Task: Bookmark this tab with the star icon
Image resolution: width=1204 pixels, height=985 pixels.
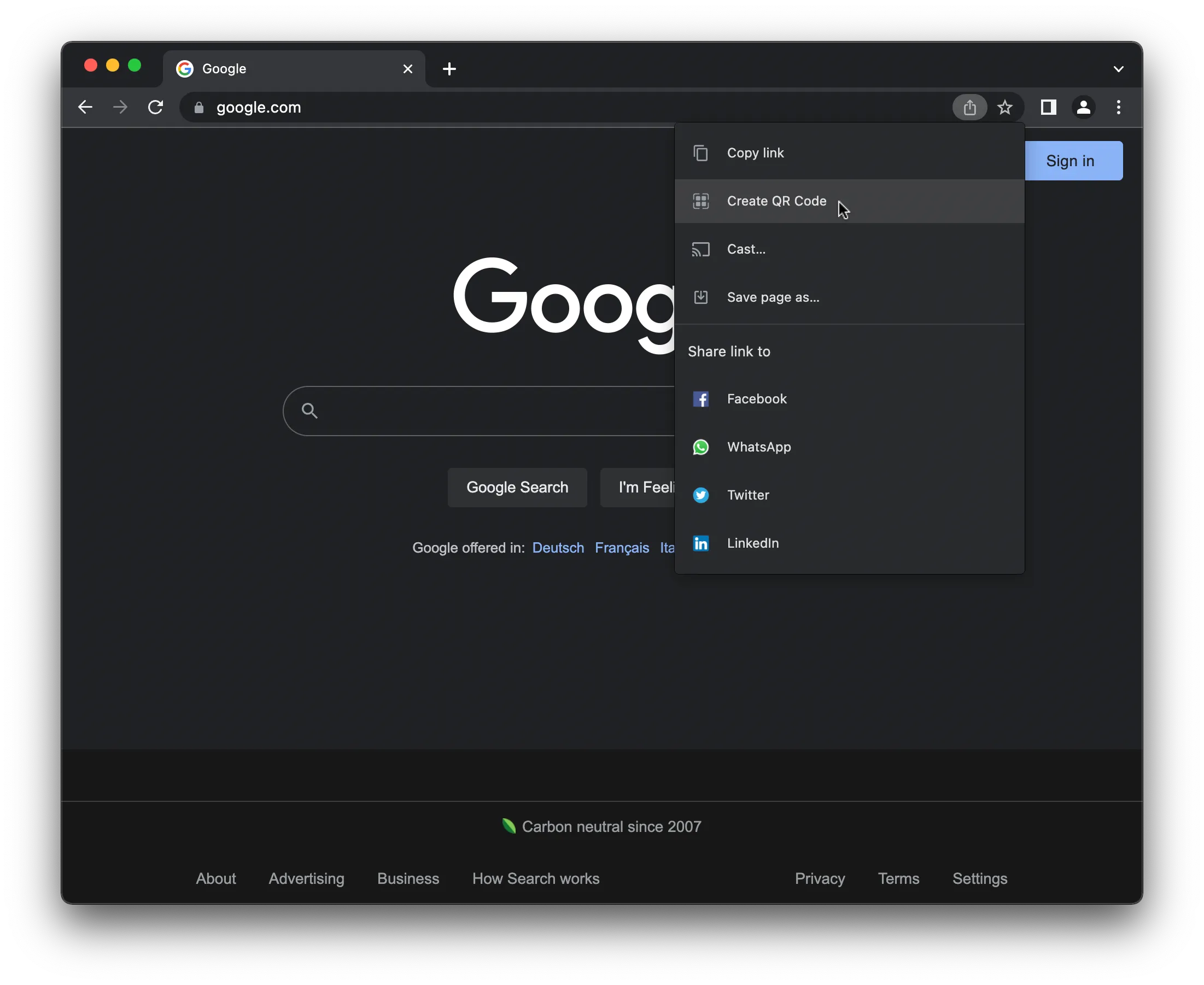Action: pos(1005,107)
